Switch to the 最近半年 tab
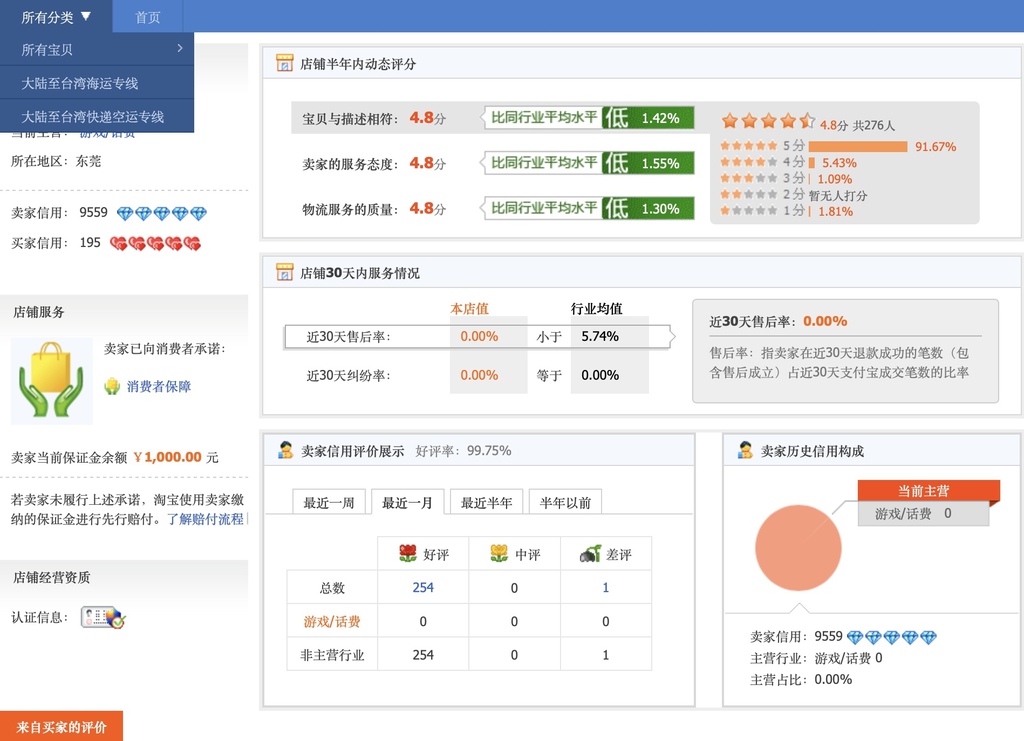Viewport: 1024px width, 741px height. [x=486, y=502]
